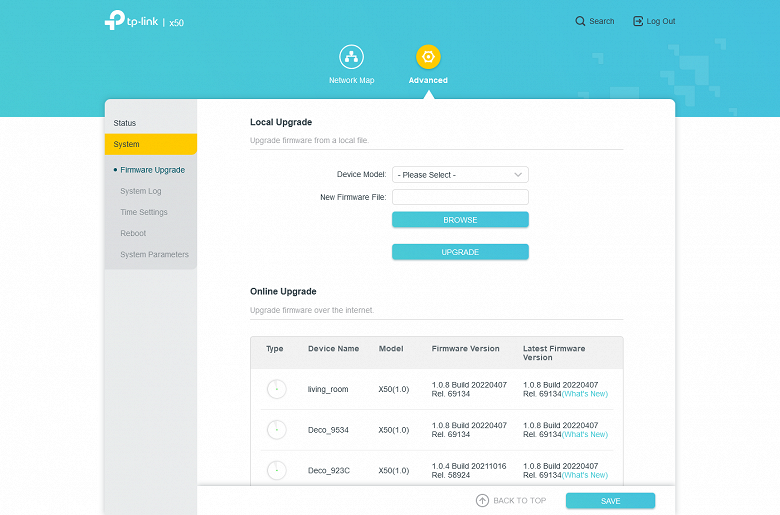Image resolution: width=780 pixels, height=515 pixels.
Task: Click the Back to Top arrow icon
Action: pyautogui.click(x=482, y=501)
